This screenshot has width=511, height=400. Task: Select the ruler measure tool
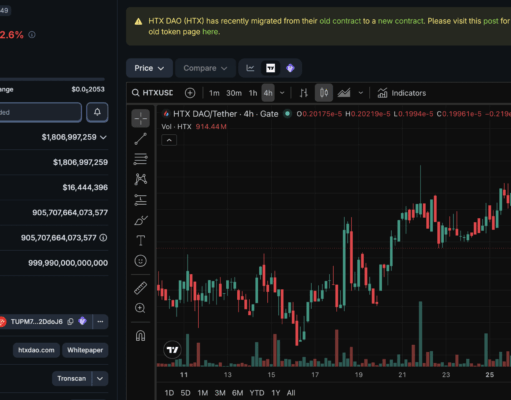(x=140, y=288)
